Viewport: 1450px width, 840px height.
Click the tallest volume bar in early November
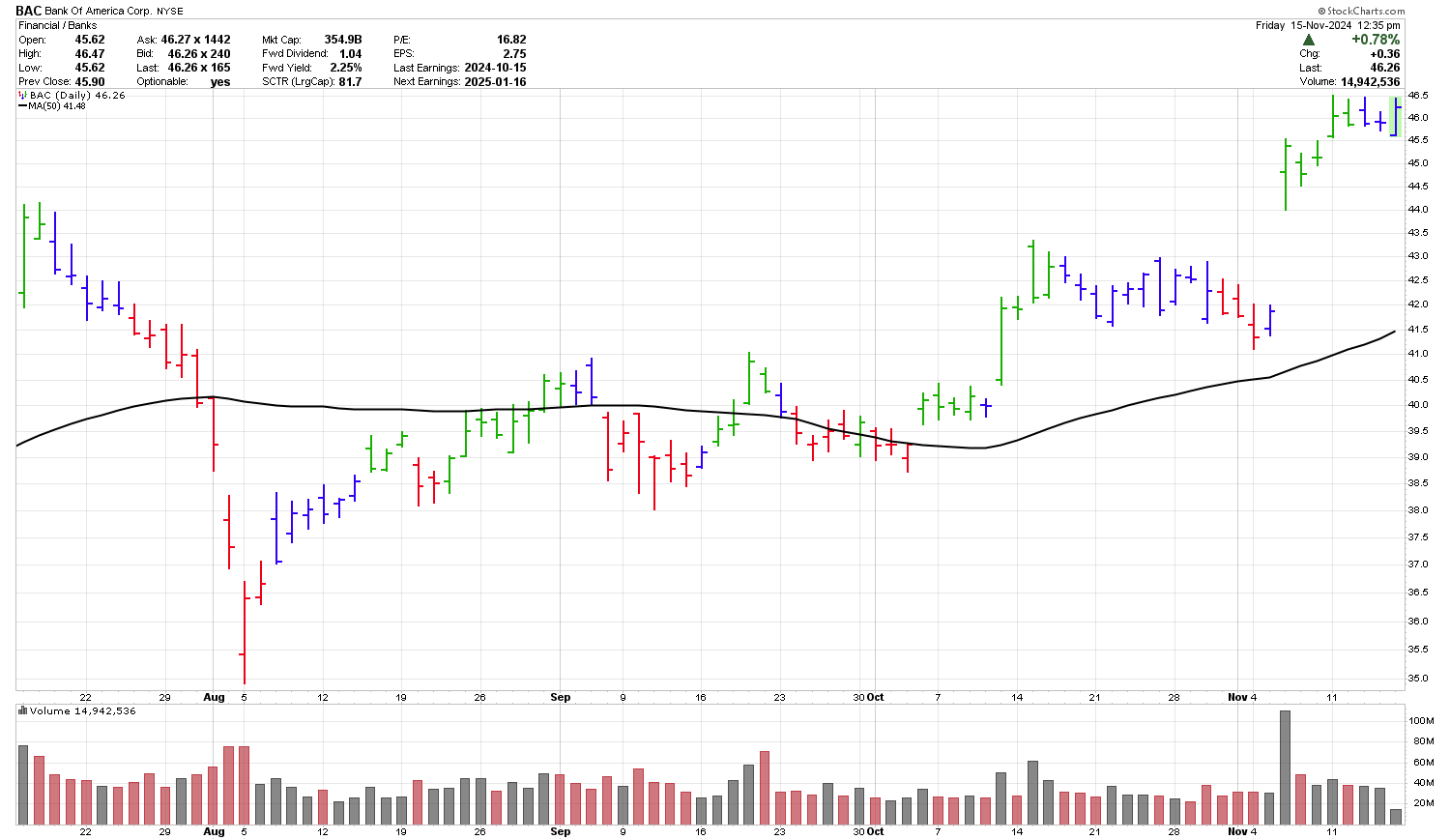[1285, 768]
